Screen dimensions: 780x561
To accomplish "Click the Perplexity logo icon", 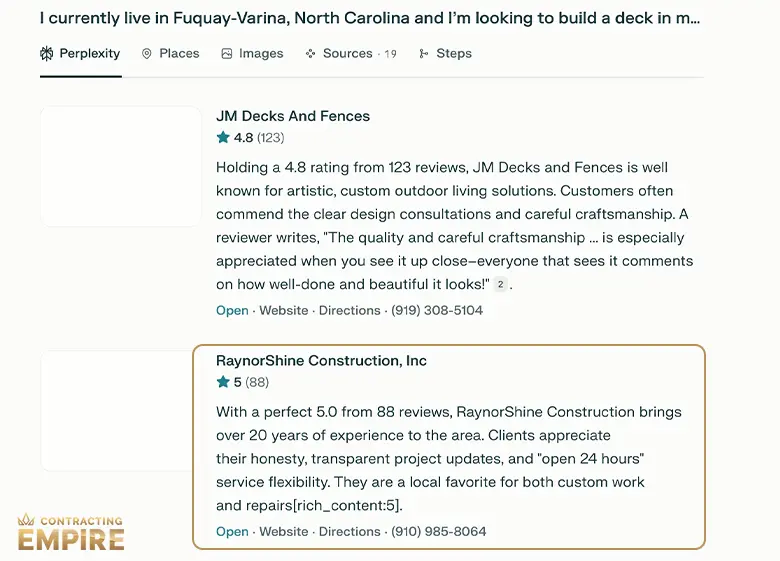I will (x=46, y=53).
